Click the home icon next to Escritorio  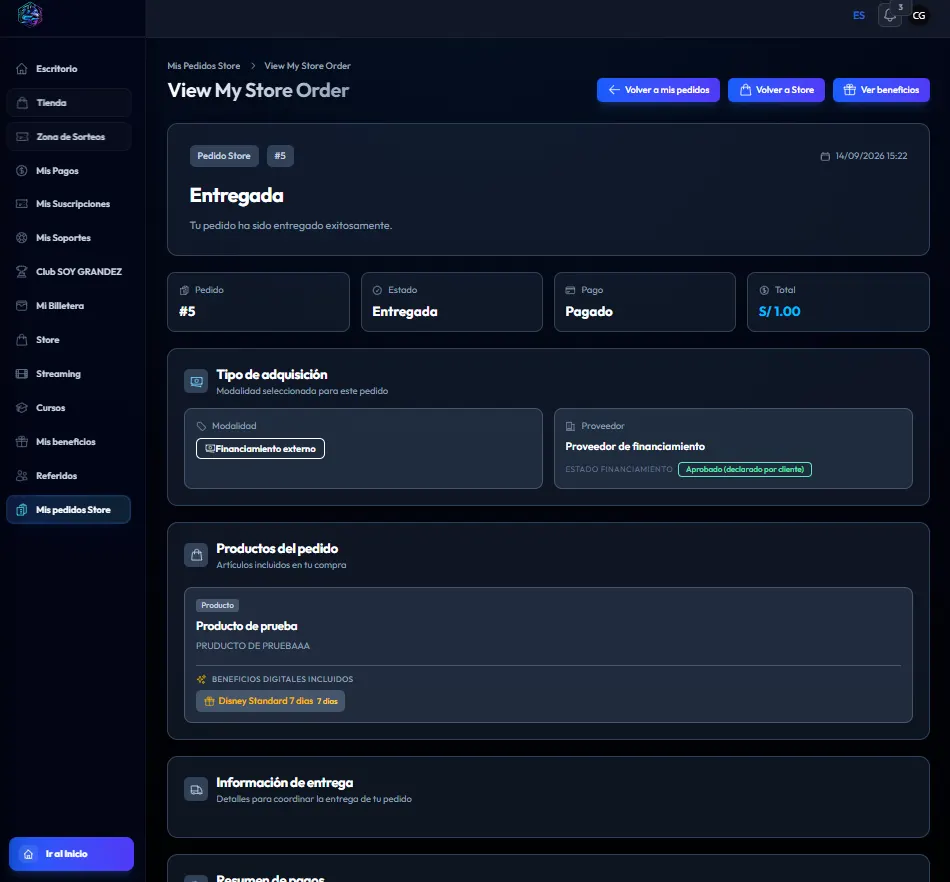pos(22,68)
